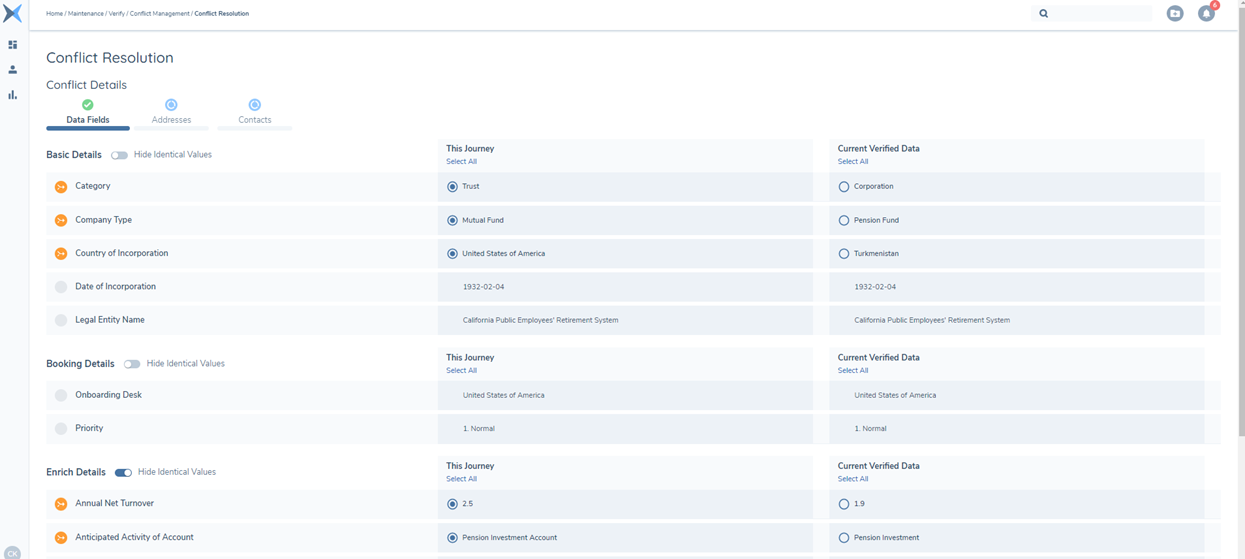Select the 2.5 turnover radio button
The height and width of the screenshot is (559, 1245).
[452, 504]
